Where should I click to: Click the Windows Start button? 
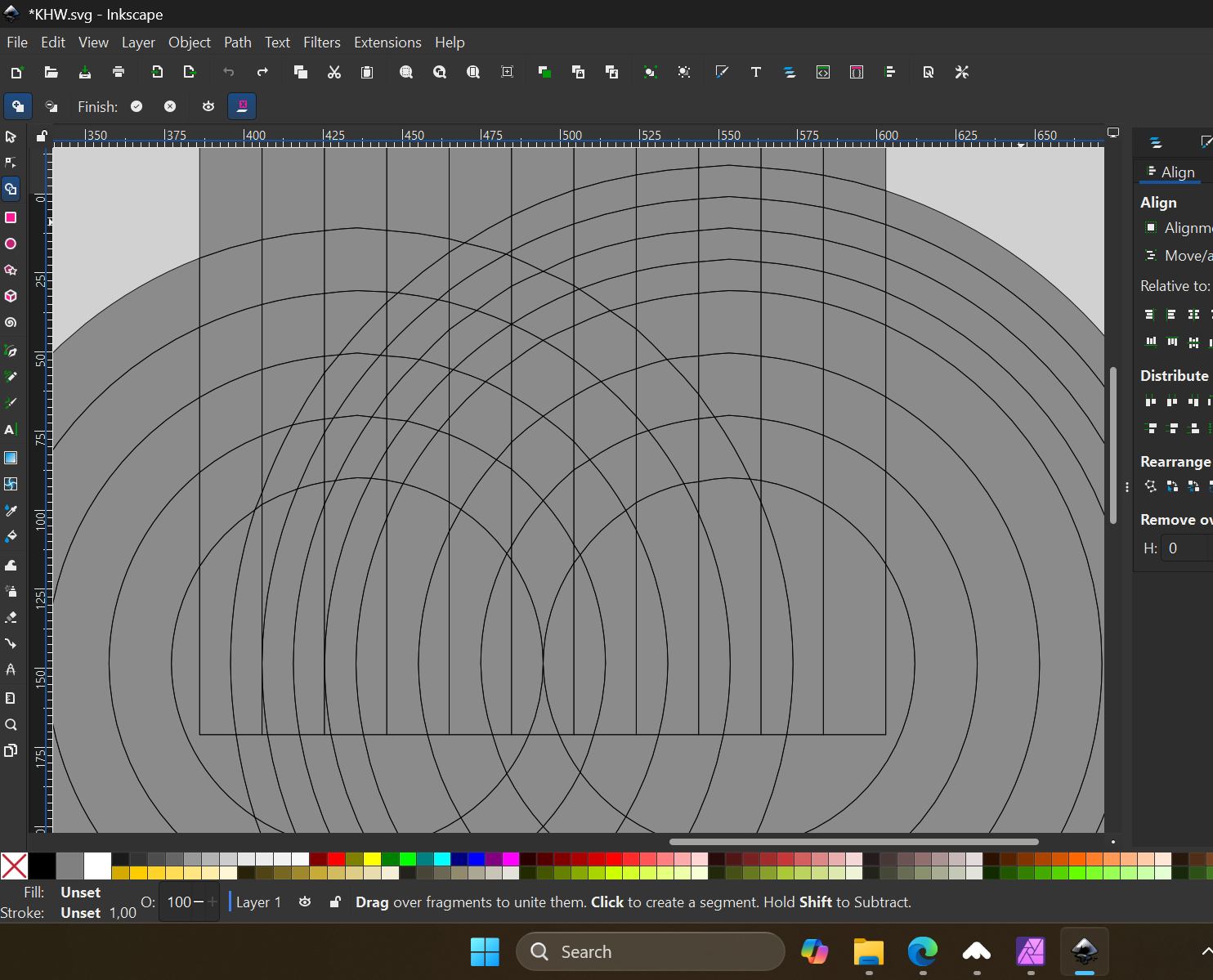coord(485,951)
